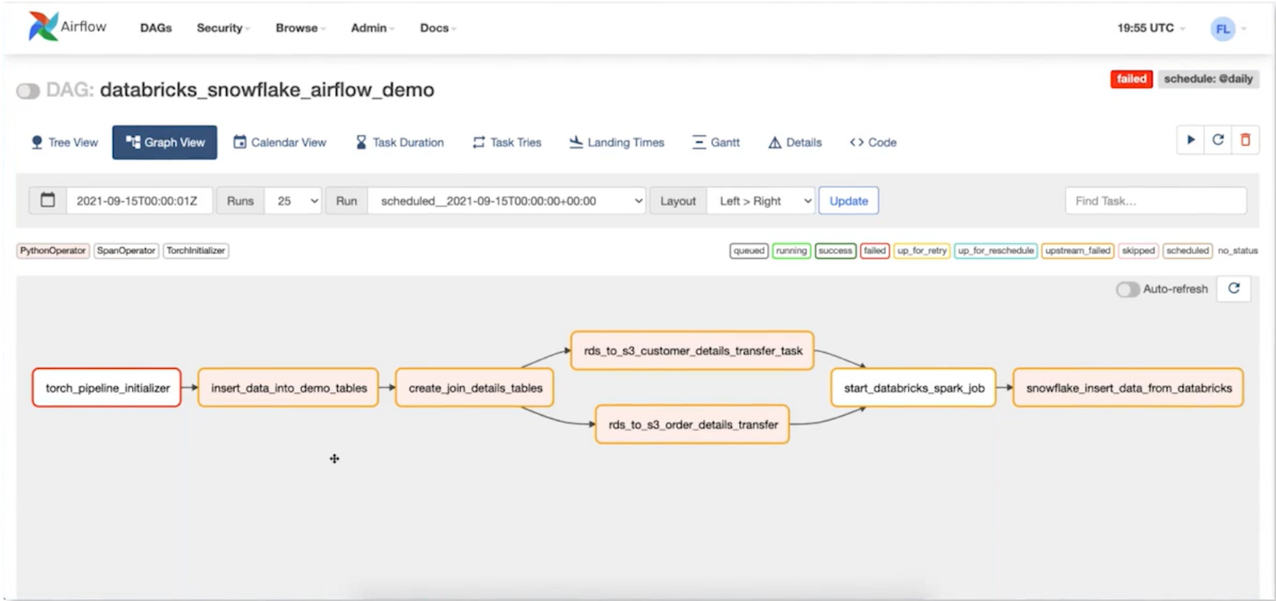This screenshot has height=601, width=1276.
Task: Enable the Auto-refresh switch
Action: [x=1128, y=289]
